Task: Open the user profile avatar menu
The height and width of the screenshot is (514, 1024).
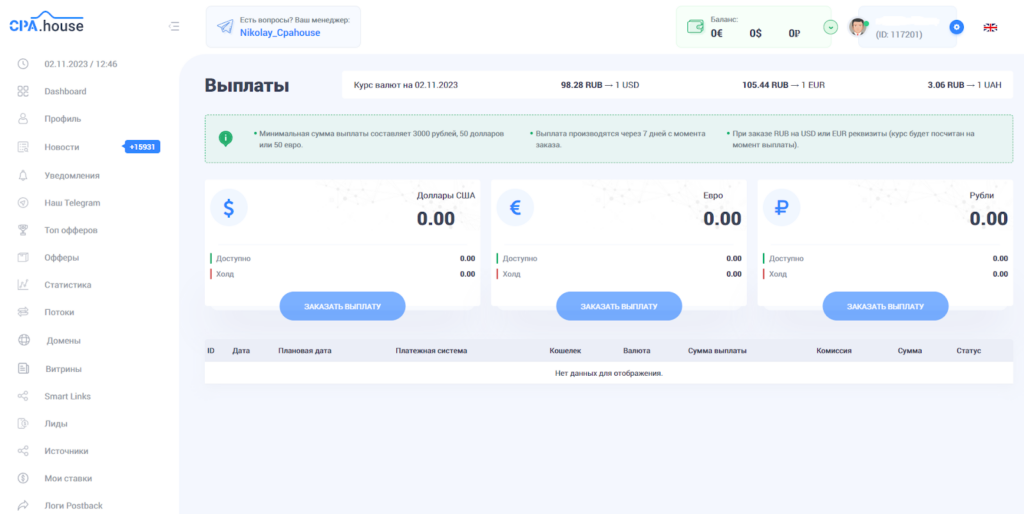Action: coord(858,27)
